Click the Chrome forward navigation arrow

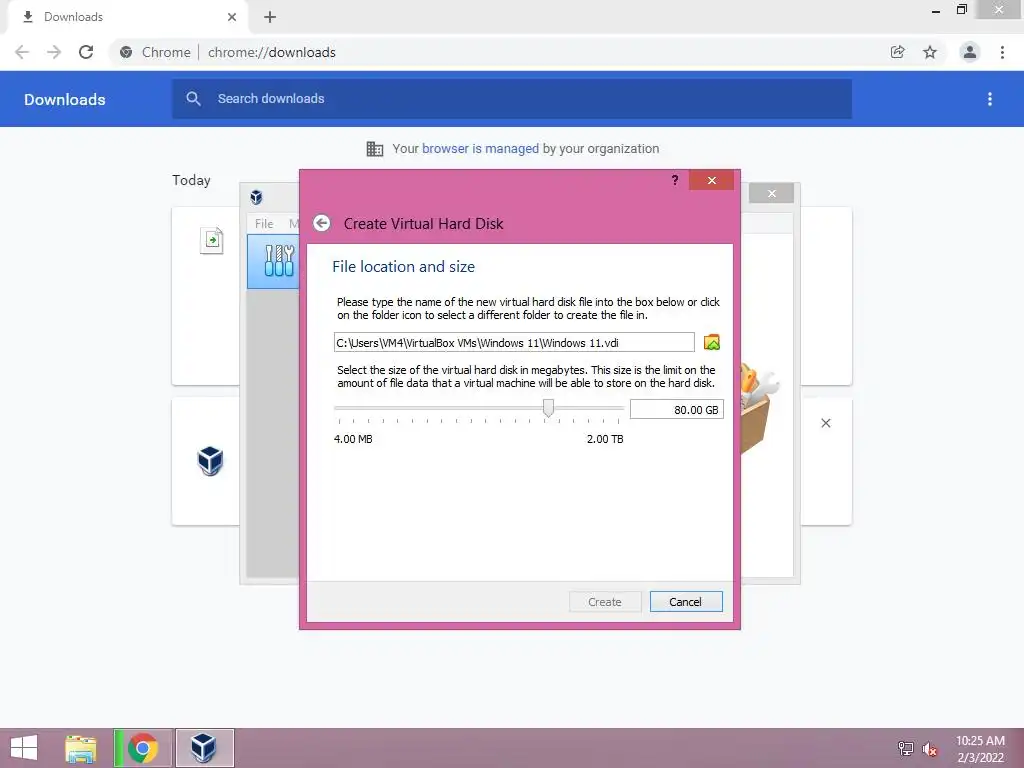coord(54,52)
